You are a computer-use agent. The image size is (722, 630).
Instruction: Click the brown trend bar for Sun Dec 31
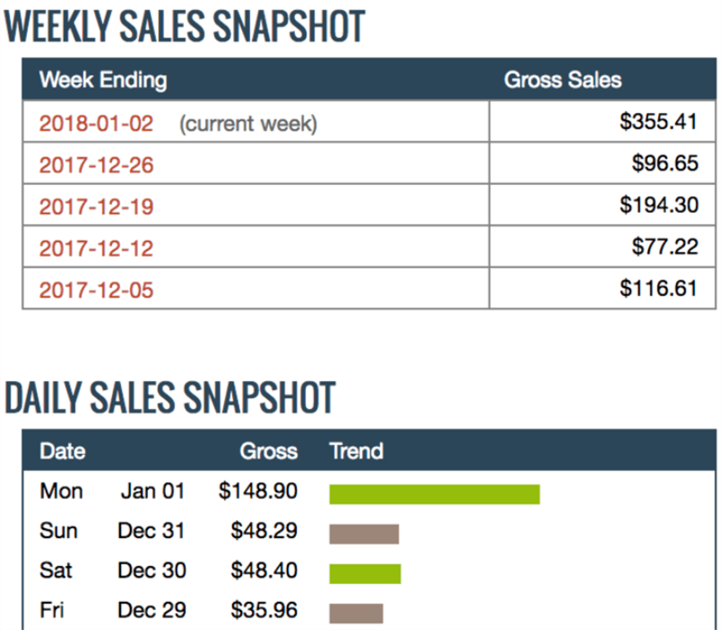pos(364,534)
